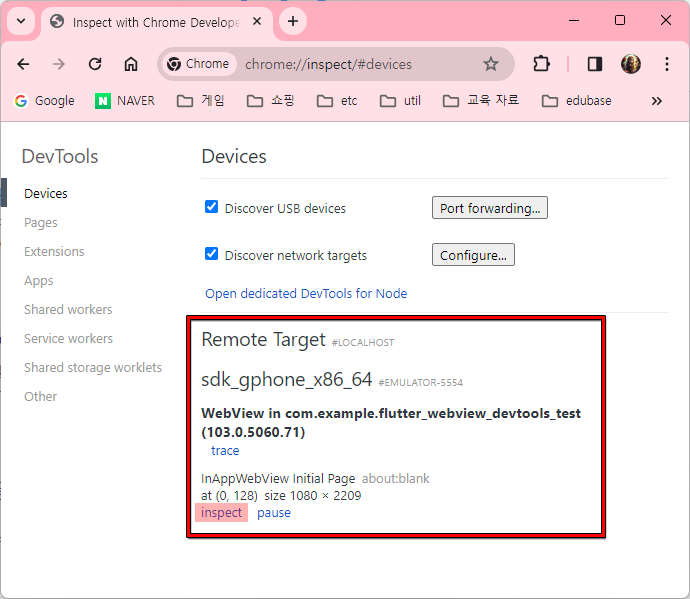This screenshot has width=690, height=599.
Task: Bookmark this page with the star icon
Action: tap(491, 64)
